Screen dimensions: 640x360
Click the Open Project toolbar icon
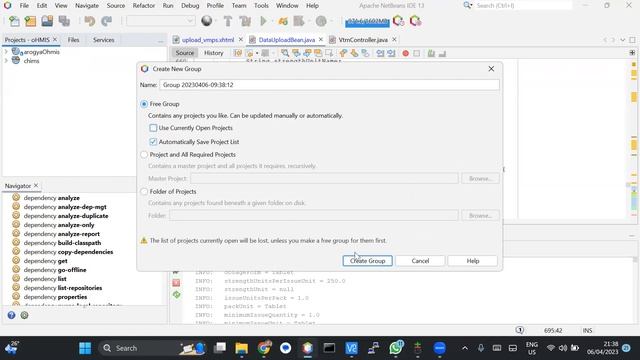coord(47,21)
